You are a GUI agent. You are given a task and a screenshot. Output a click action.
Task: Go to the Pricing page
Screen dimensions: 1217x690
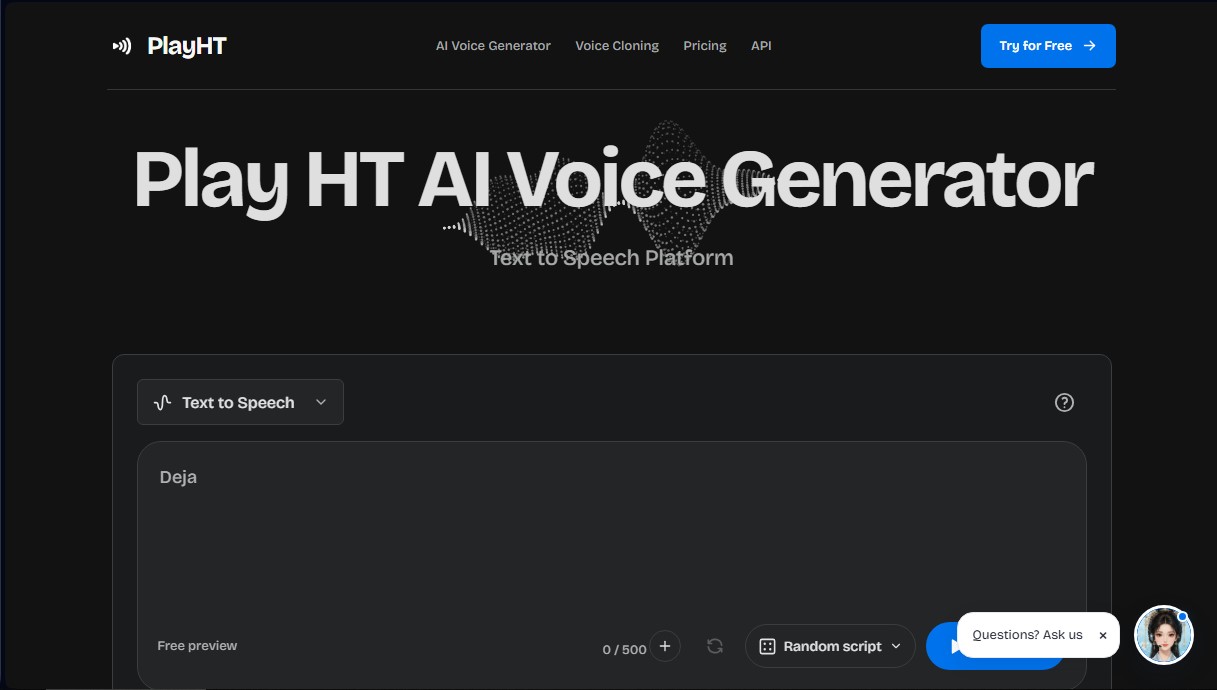[705, 46]
